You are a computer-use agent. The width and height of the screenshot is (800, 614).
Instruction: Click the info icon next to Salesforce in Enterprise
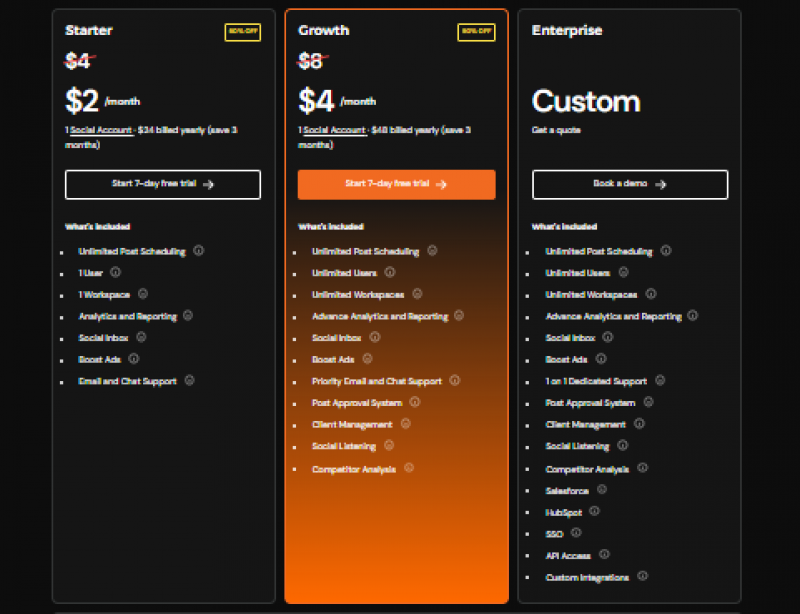point(601,489)
